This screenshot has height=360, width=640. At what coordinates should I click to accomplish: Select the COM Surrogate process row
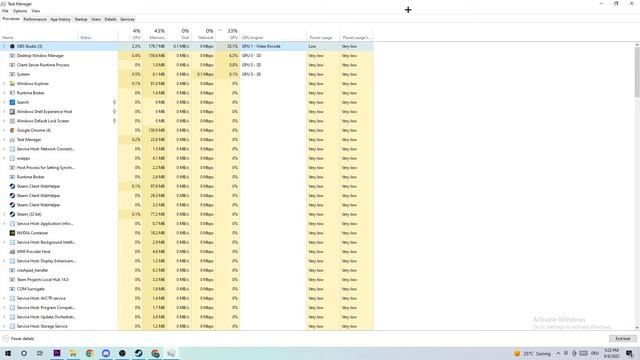click(x=187, y=289)
